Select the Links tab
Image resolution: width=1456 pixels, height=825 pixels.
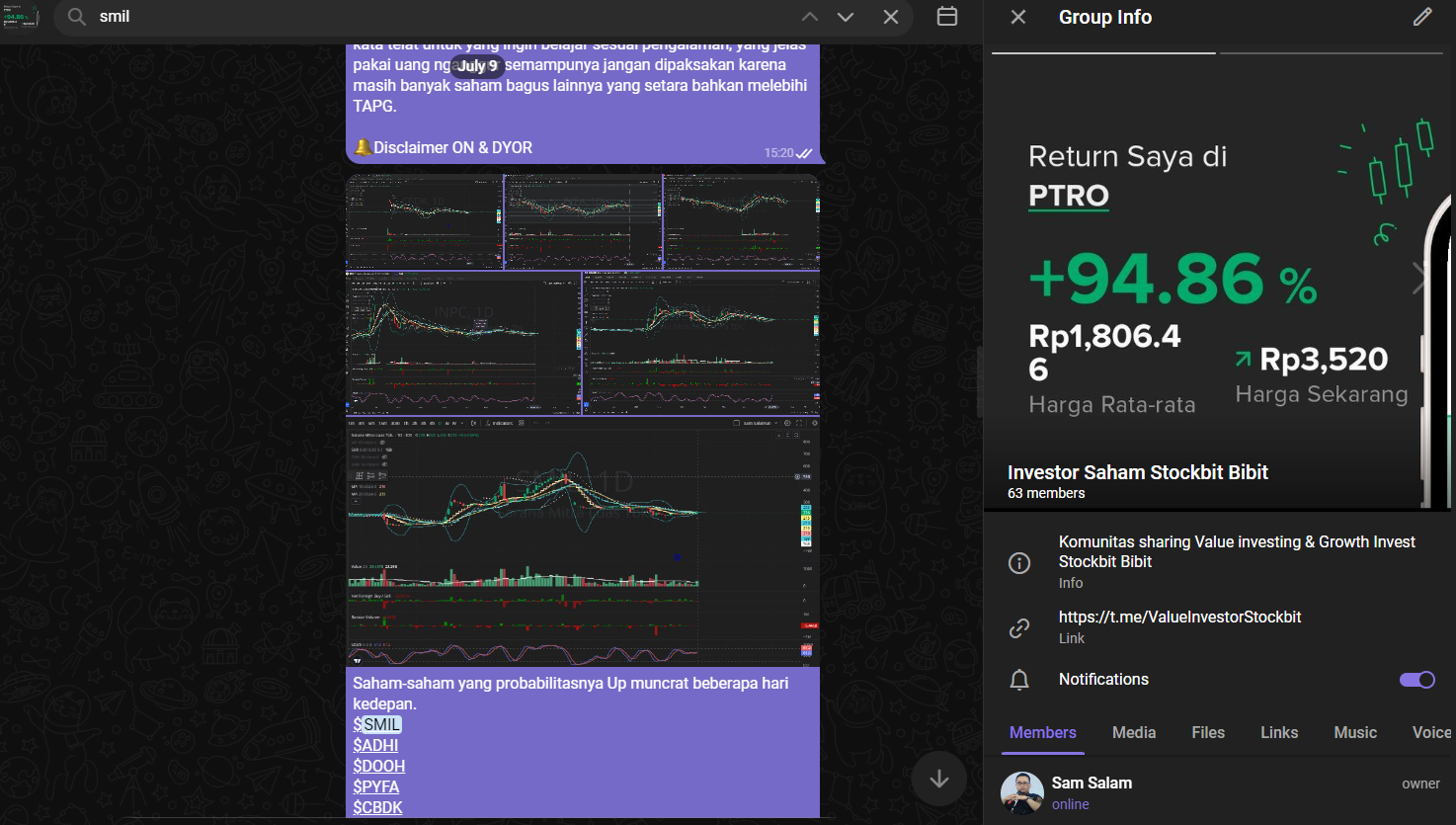coord(1279,732)
